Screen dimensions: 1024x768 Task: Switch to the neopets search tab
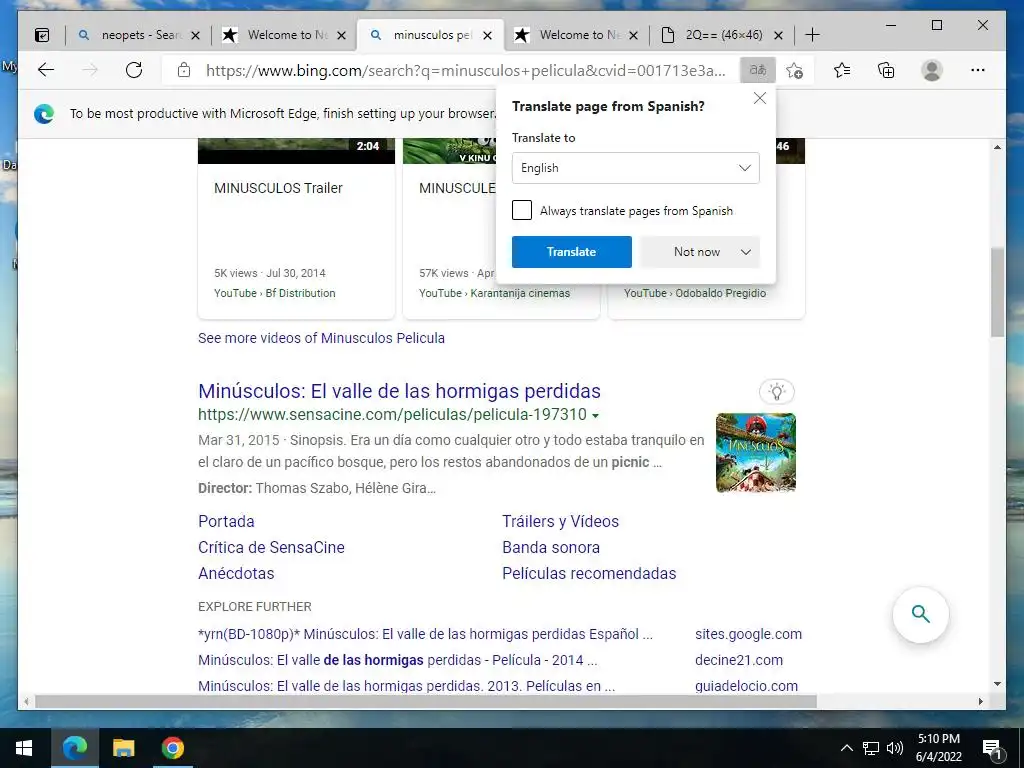click(138, 35)
